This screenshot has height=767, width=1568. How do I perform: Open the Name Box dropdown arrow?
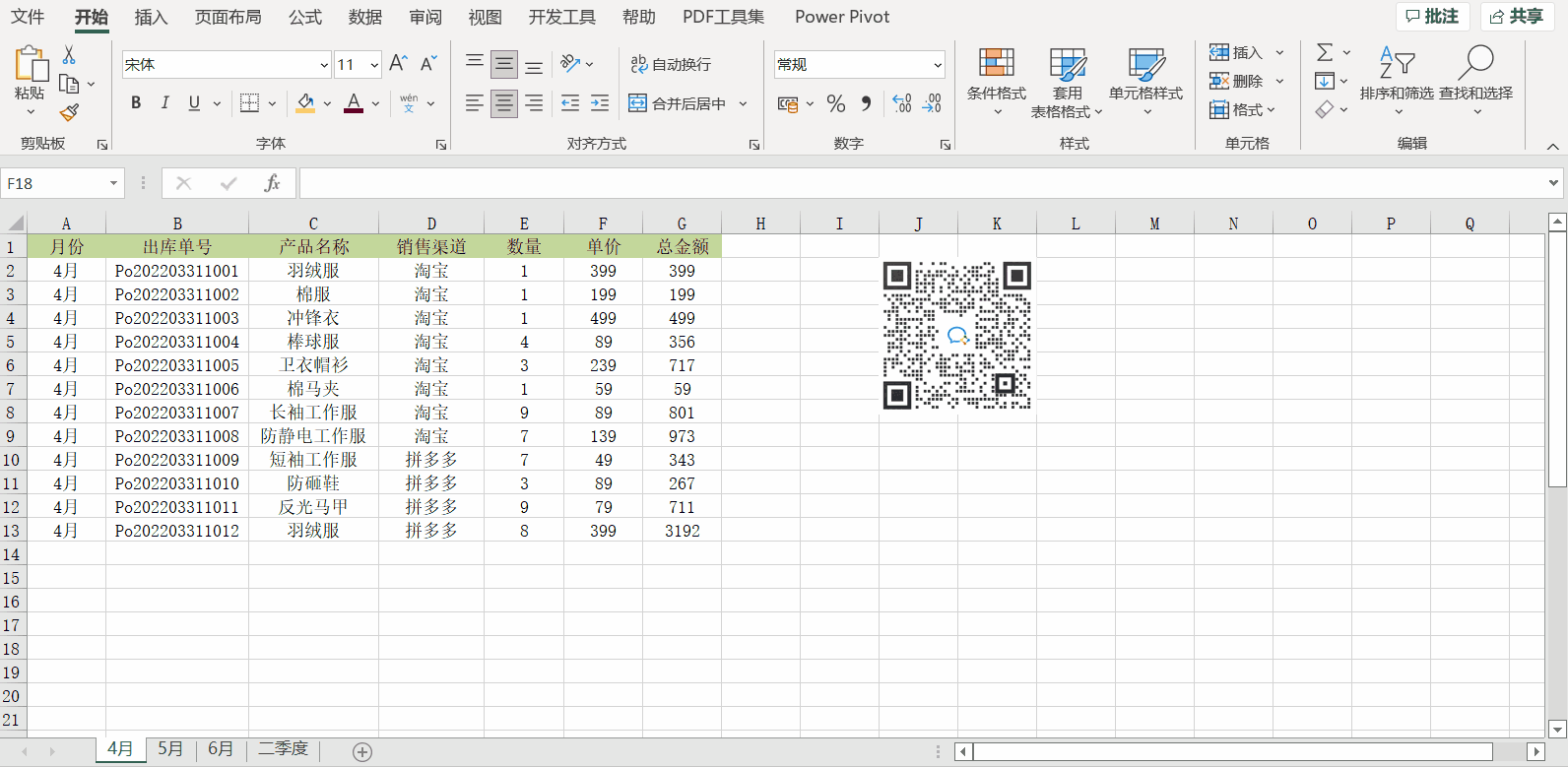coord(113,183)
